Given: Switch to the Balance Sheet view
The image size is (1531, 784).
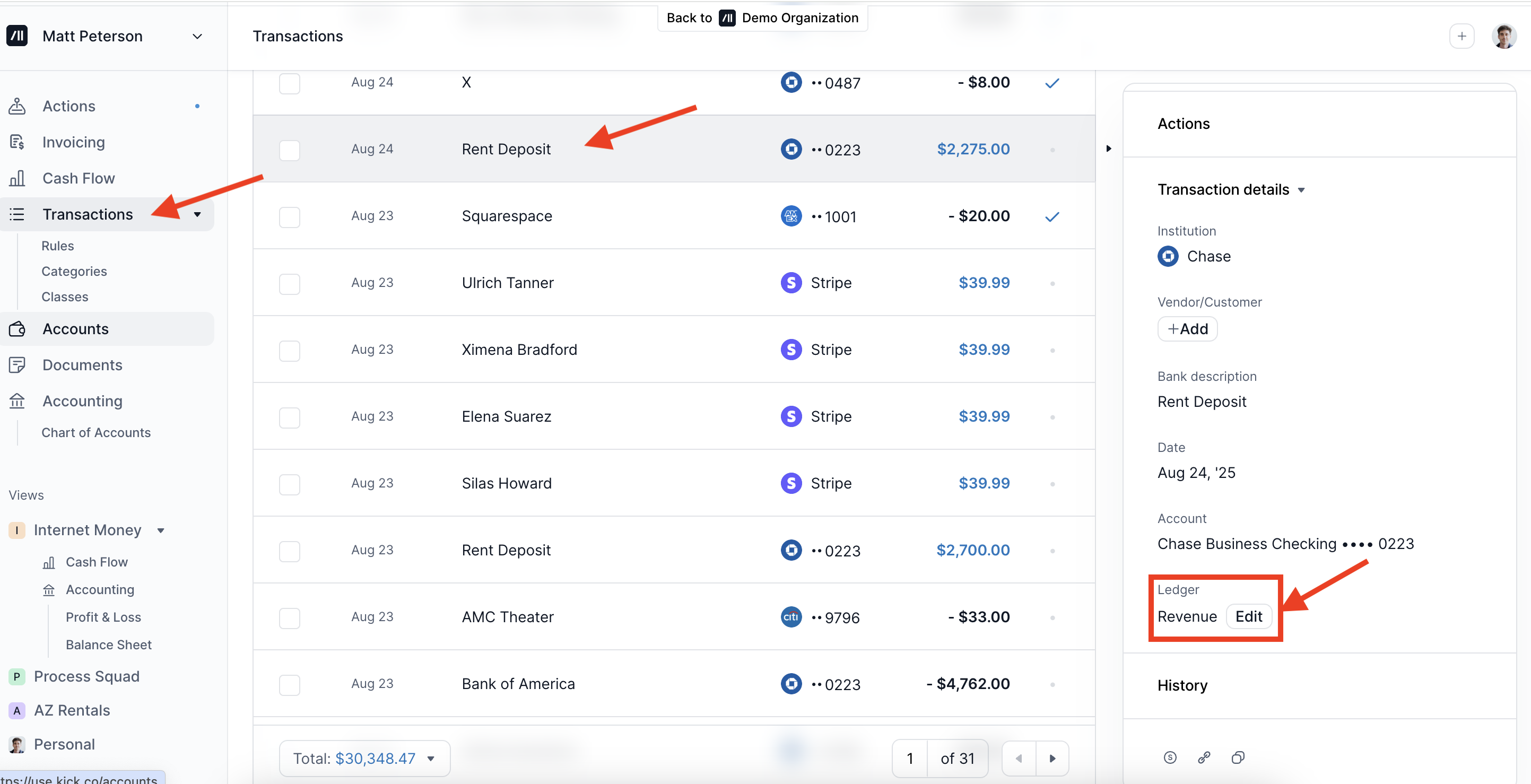Looking at the screenshot, I should tap(109, 644).
